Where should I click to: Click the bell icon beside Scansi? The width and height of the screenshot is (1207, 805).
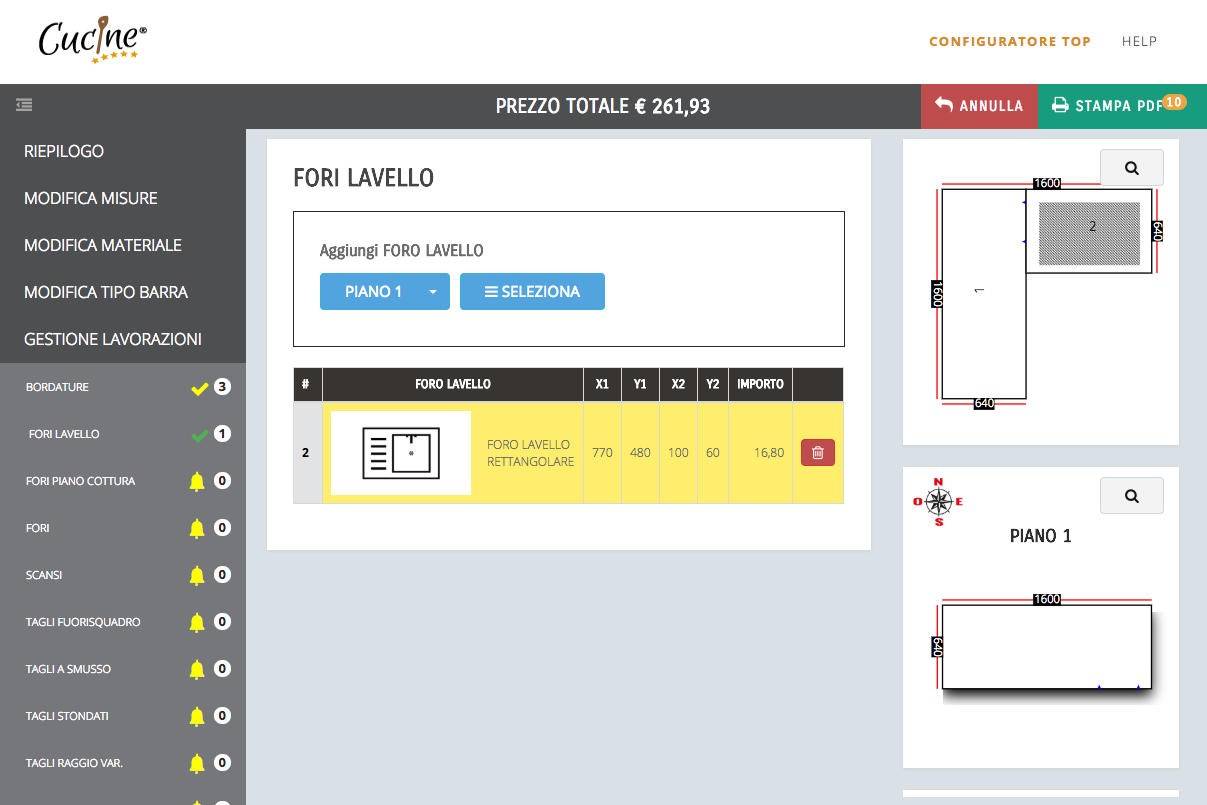[197, 575]
